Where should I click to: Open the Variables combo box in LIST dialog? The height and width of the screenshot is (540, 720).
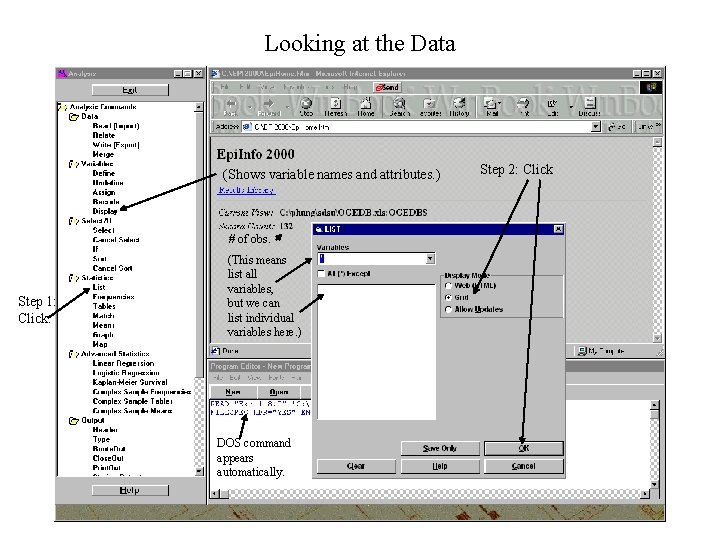click(430, 259)
